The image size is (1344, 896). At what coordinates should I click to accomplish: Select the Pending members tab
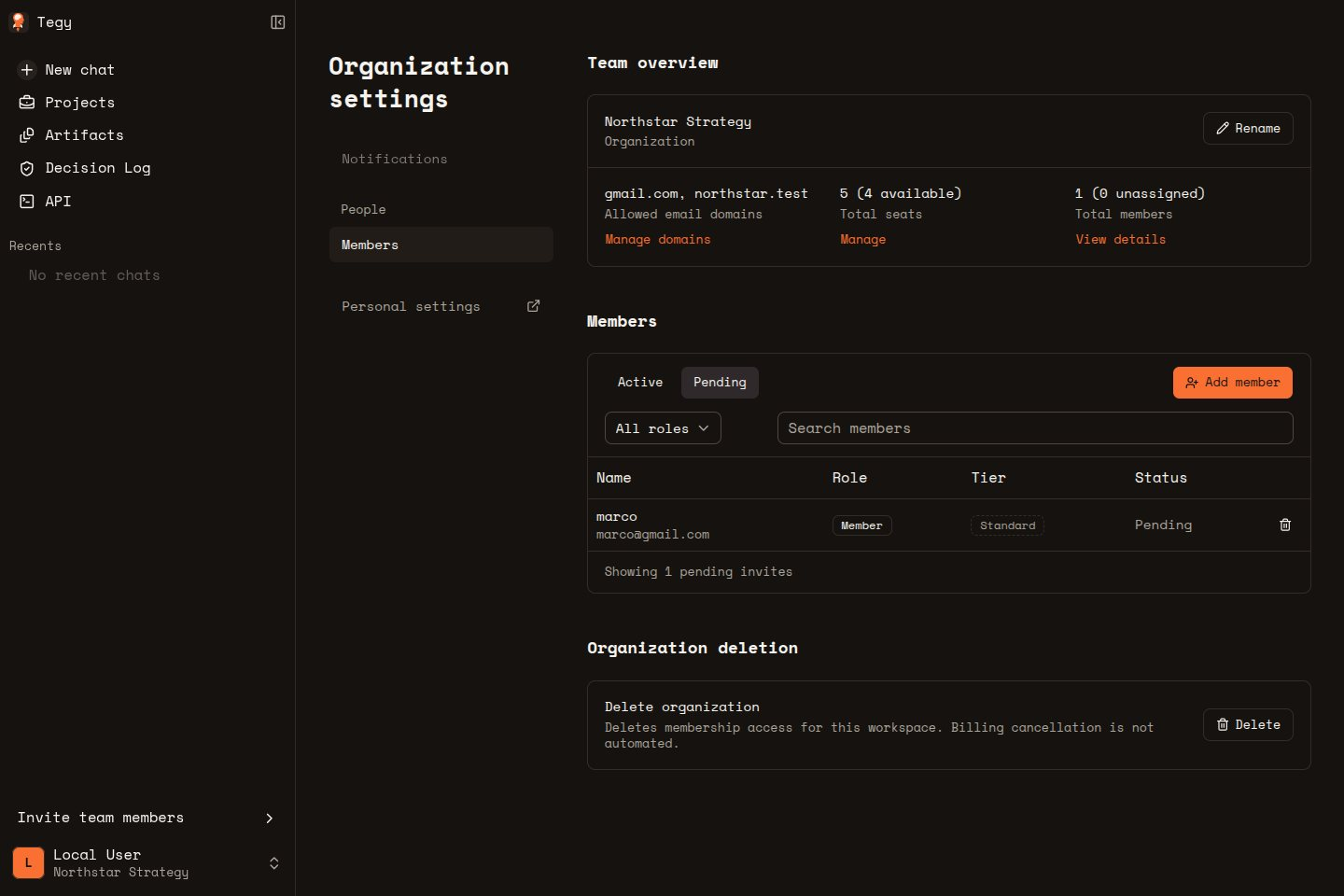point(720,383)
